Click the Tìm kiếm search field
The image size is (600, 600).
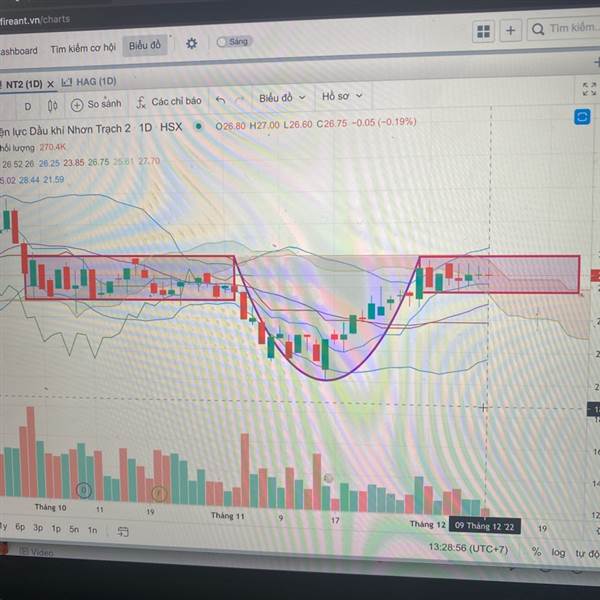pyautogui.click(x=564, y=28)
